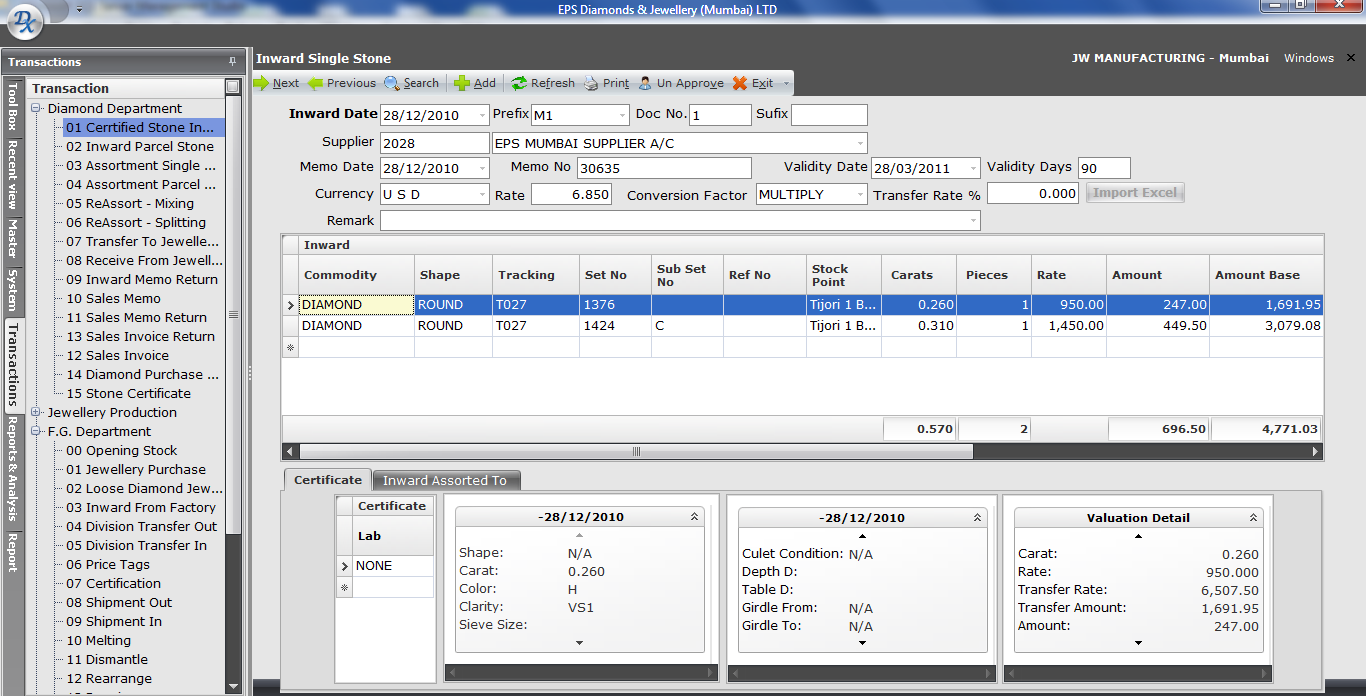Open the Tool Box side tab
Viewport: 1366px width, 696px height.
[x=13, y=106]
